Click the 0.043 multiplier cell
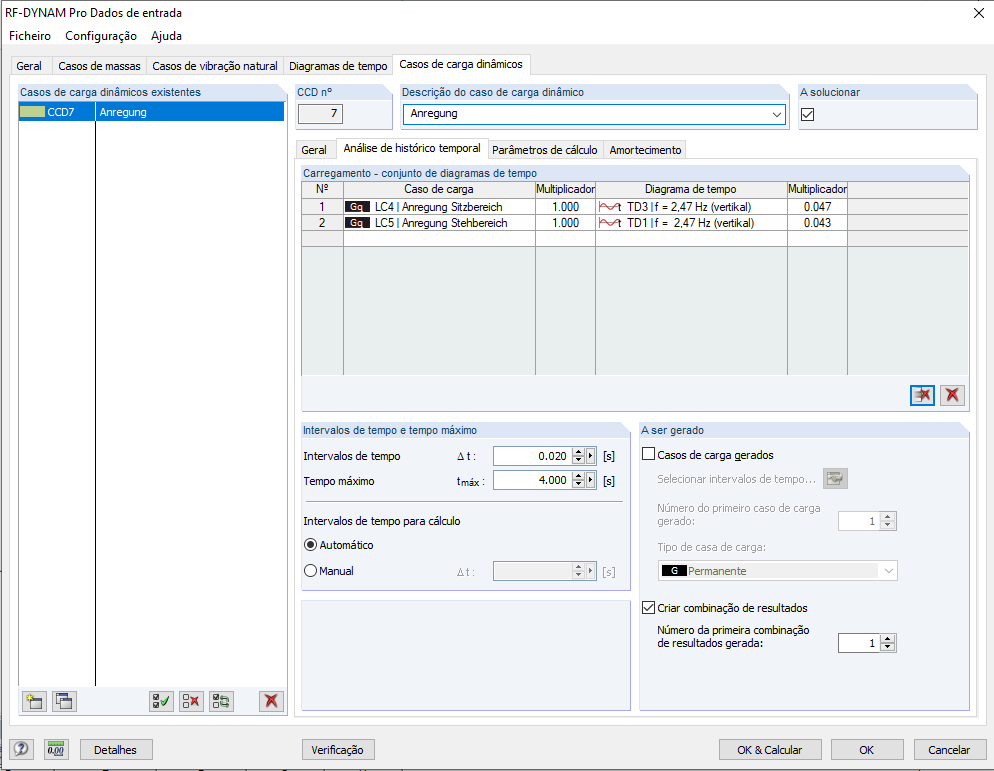994x771 pixels. pos(817,223)
